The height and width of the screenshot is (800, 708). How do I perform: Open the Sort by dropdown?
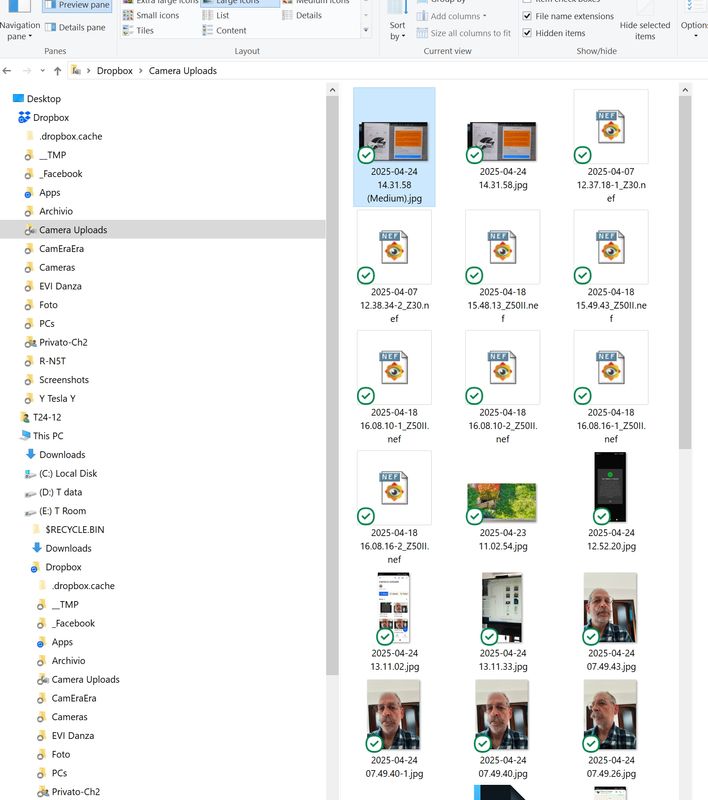coord(398,30)
